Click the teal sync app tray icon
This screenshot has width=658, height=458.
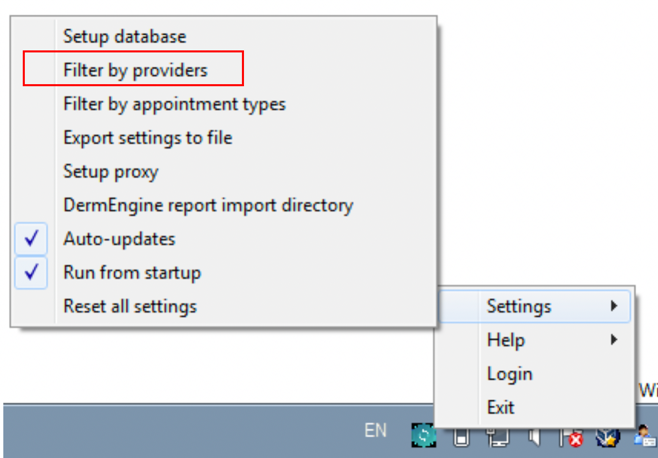click(x=425, y=436)
